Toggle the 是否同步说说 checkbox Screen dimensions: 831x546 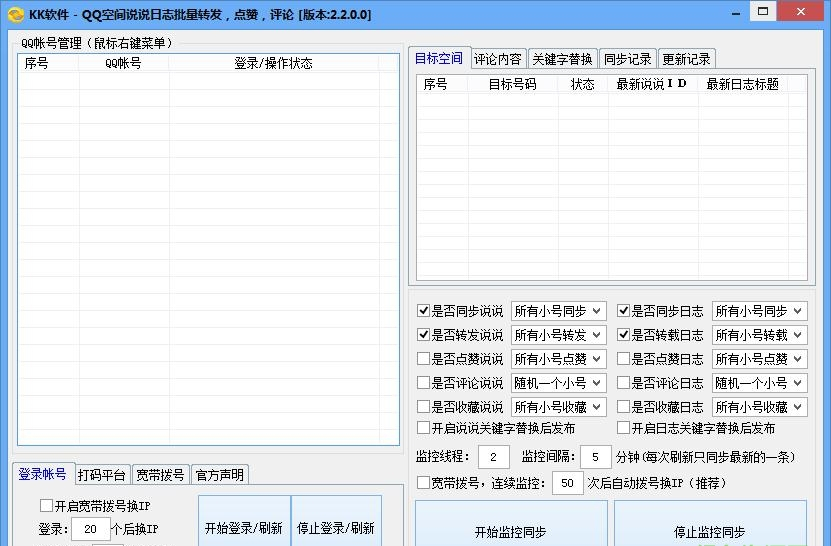click(423, 311)
